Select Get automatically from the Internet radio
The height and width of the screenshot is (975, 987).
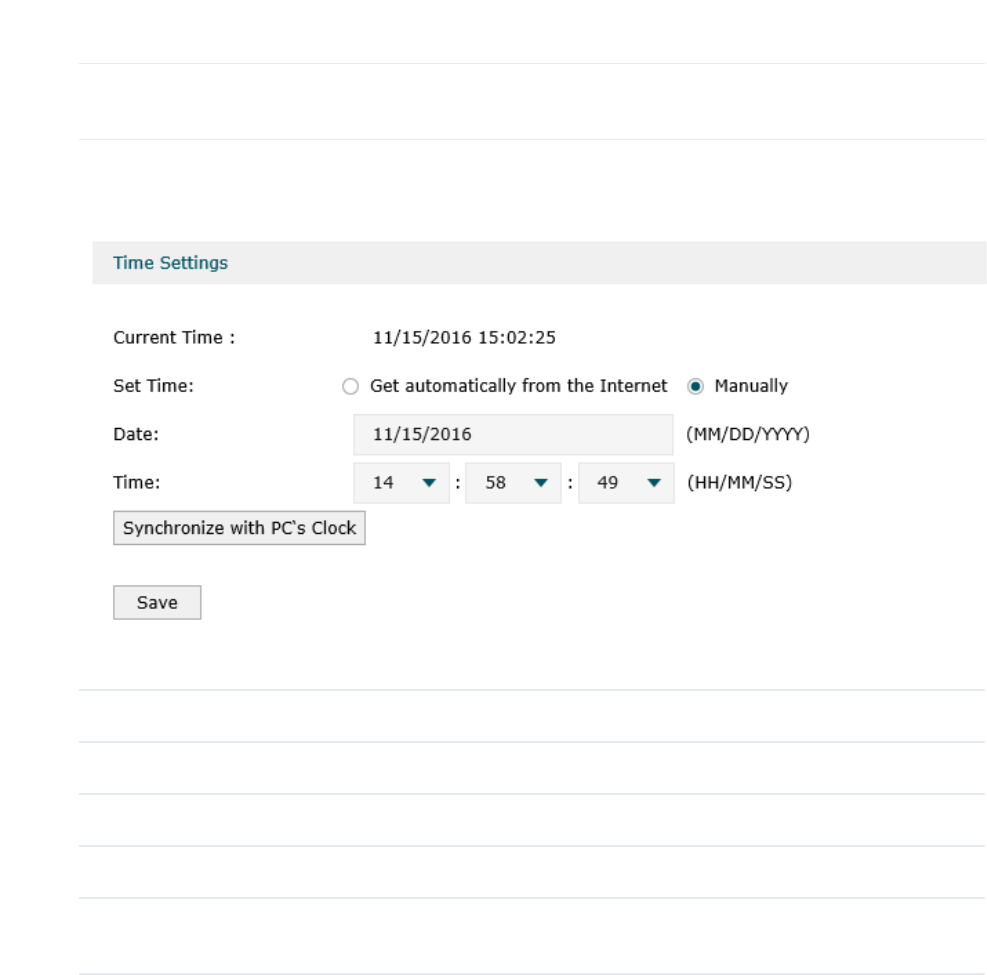point(351,386)
